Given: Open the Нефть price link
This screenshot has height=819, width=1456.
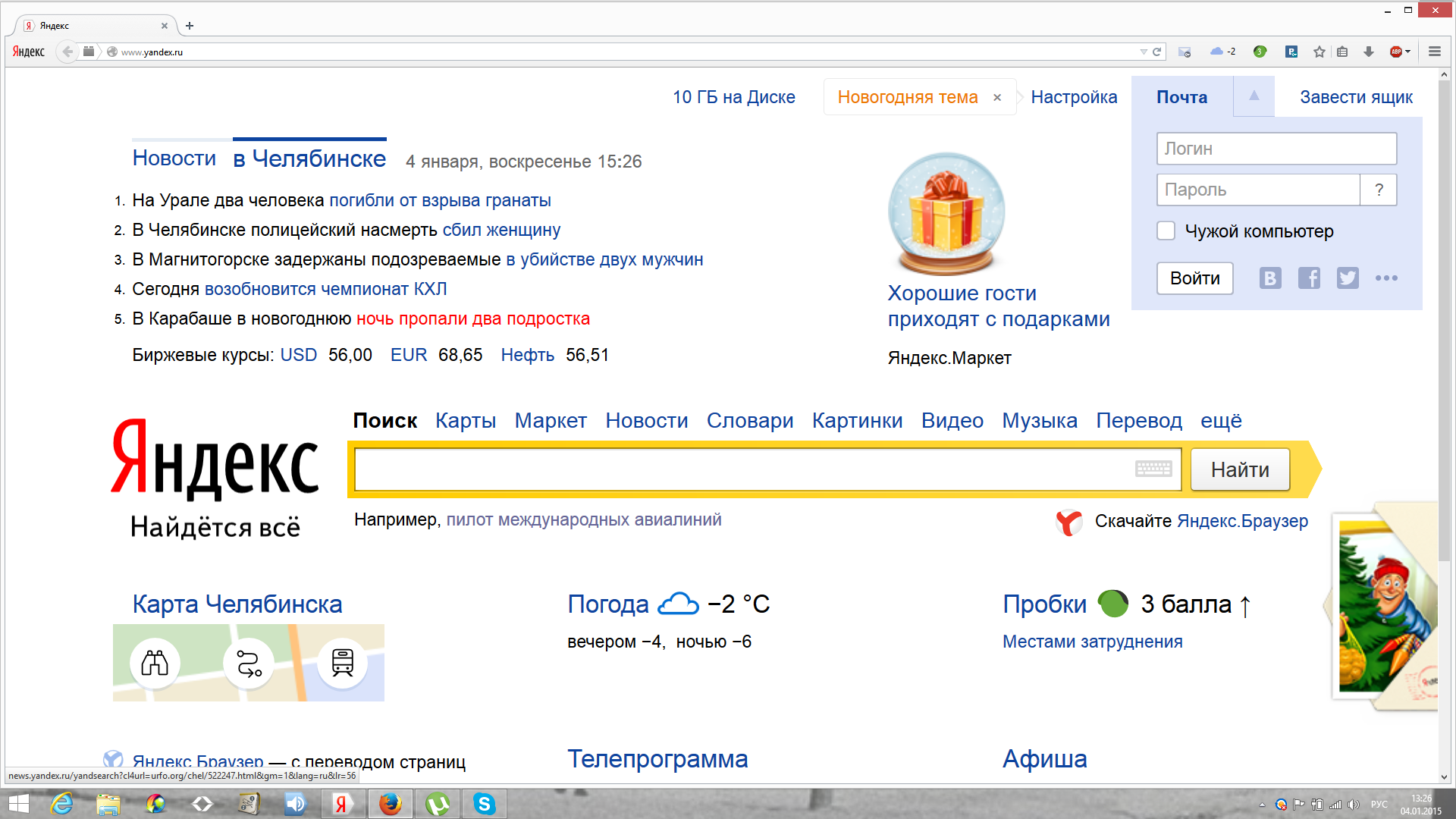Looking at the screenshot, I should (x=527, y=355).
